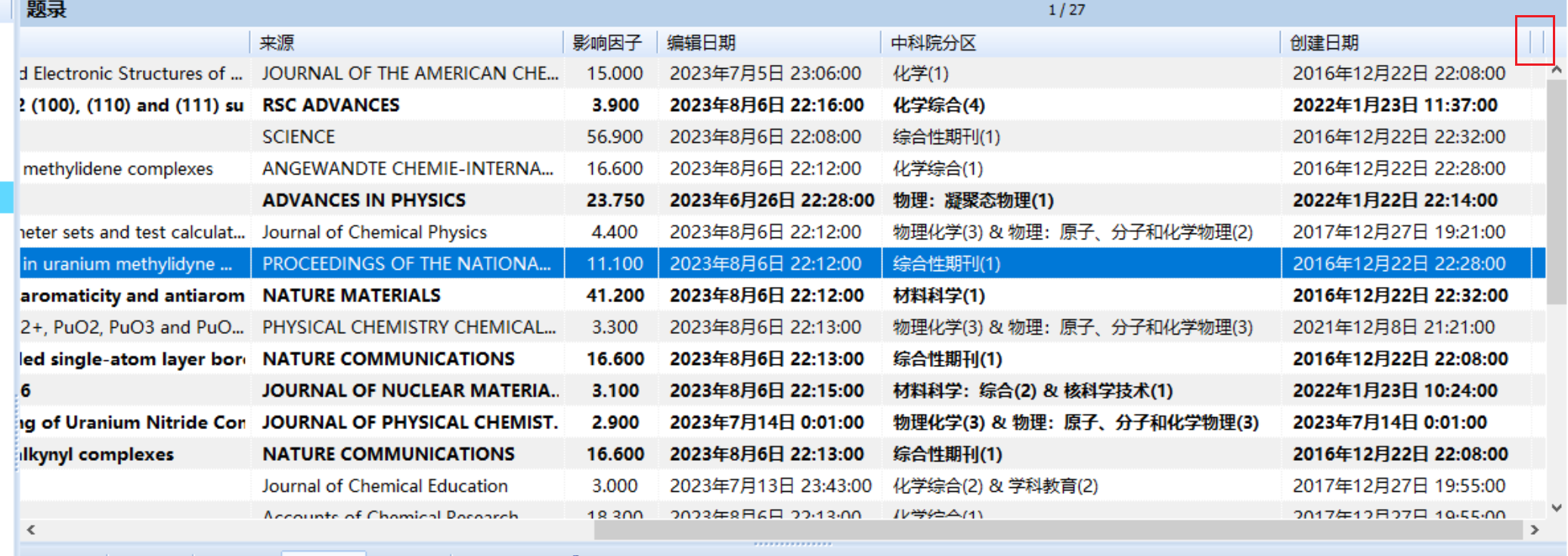1568x556 pixels.
Task: Click the title 'ng of Uranium Nitride Con'
Action: tap(133, 422)
